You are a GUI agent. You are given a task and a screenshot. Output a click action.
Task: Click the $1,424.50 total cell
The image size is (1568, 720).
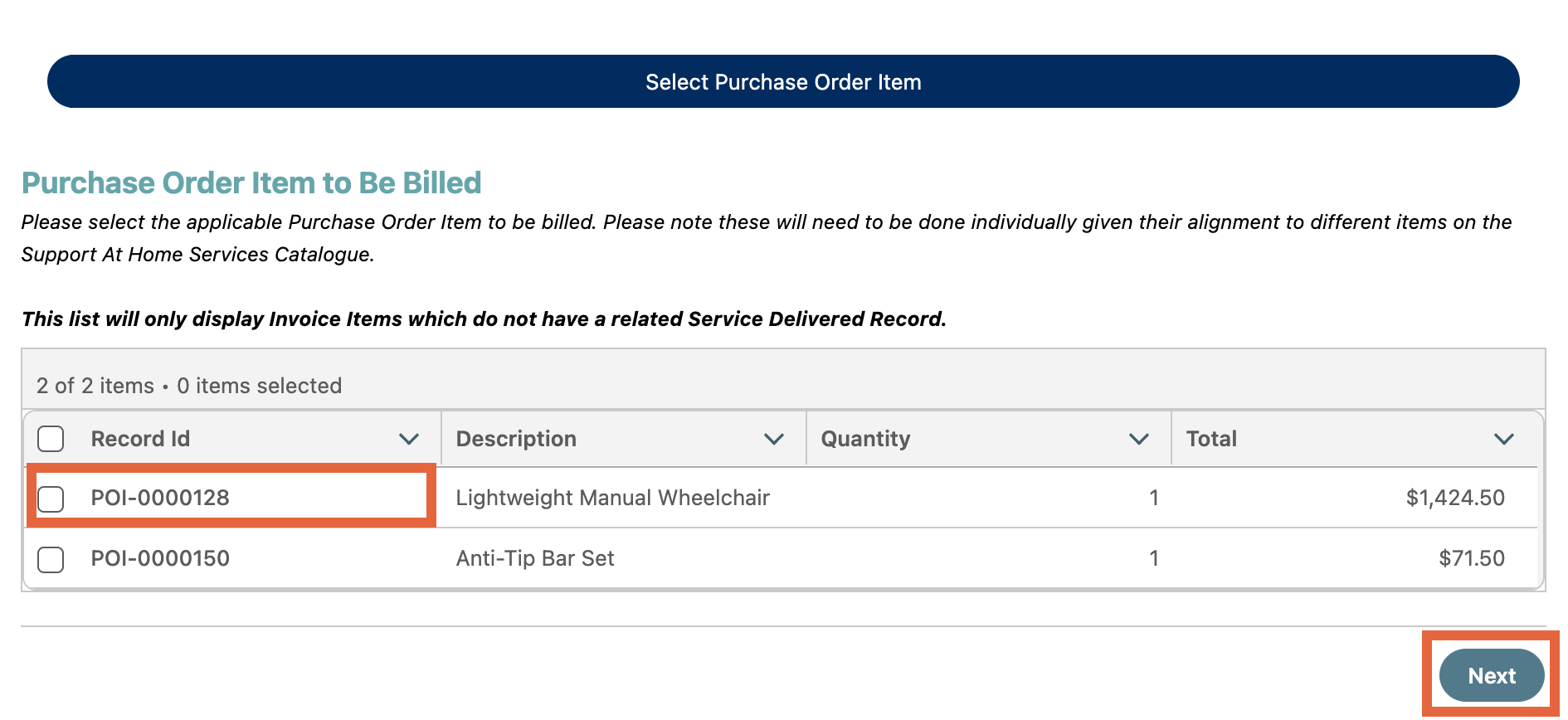coord(1454,498)
